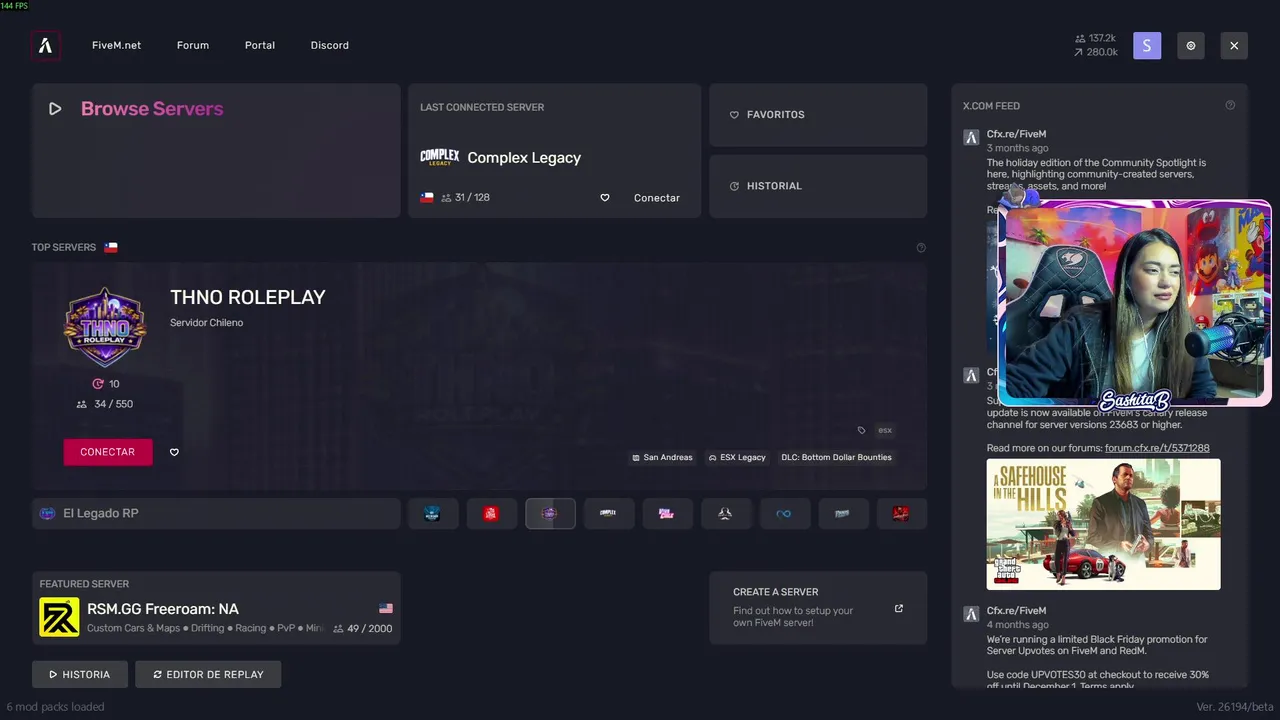Screen dimensions: 1280x720
Task: Open the Forum menu link
Action: [x=193, y=45]
